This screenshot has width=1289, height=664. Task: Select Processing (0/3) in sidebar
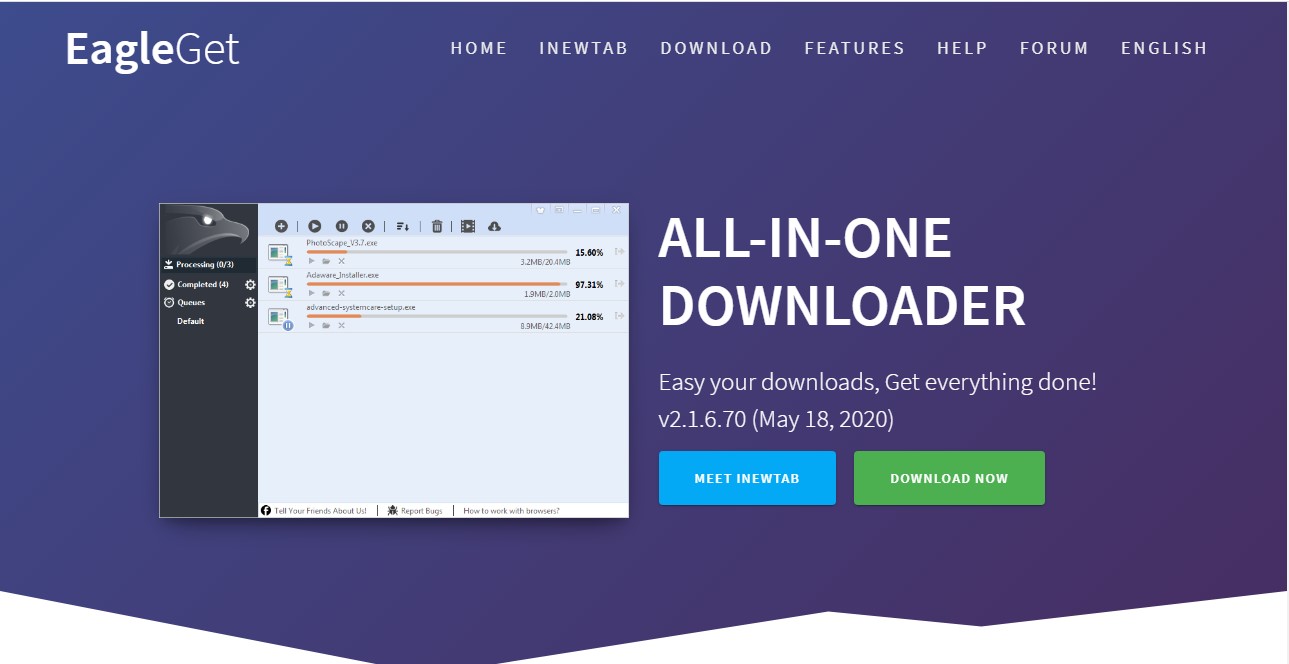(208, 265)
